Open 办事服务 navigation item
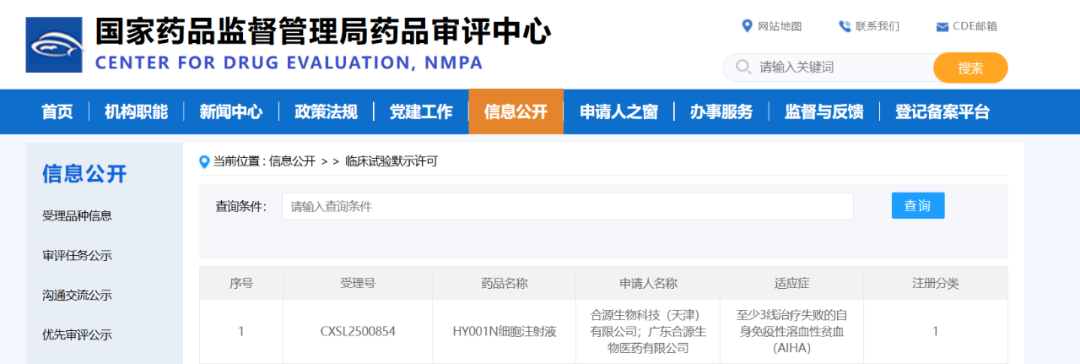This screenshot has height=364, width=1080. [x=721, y=112]
